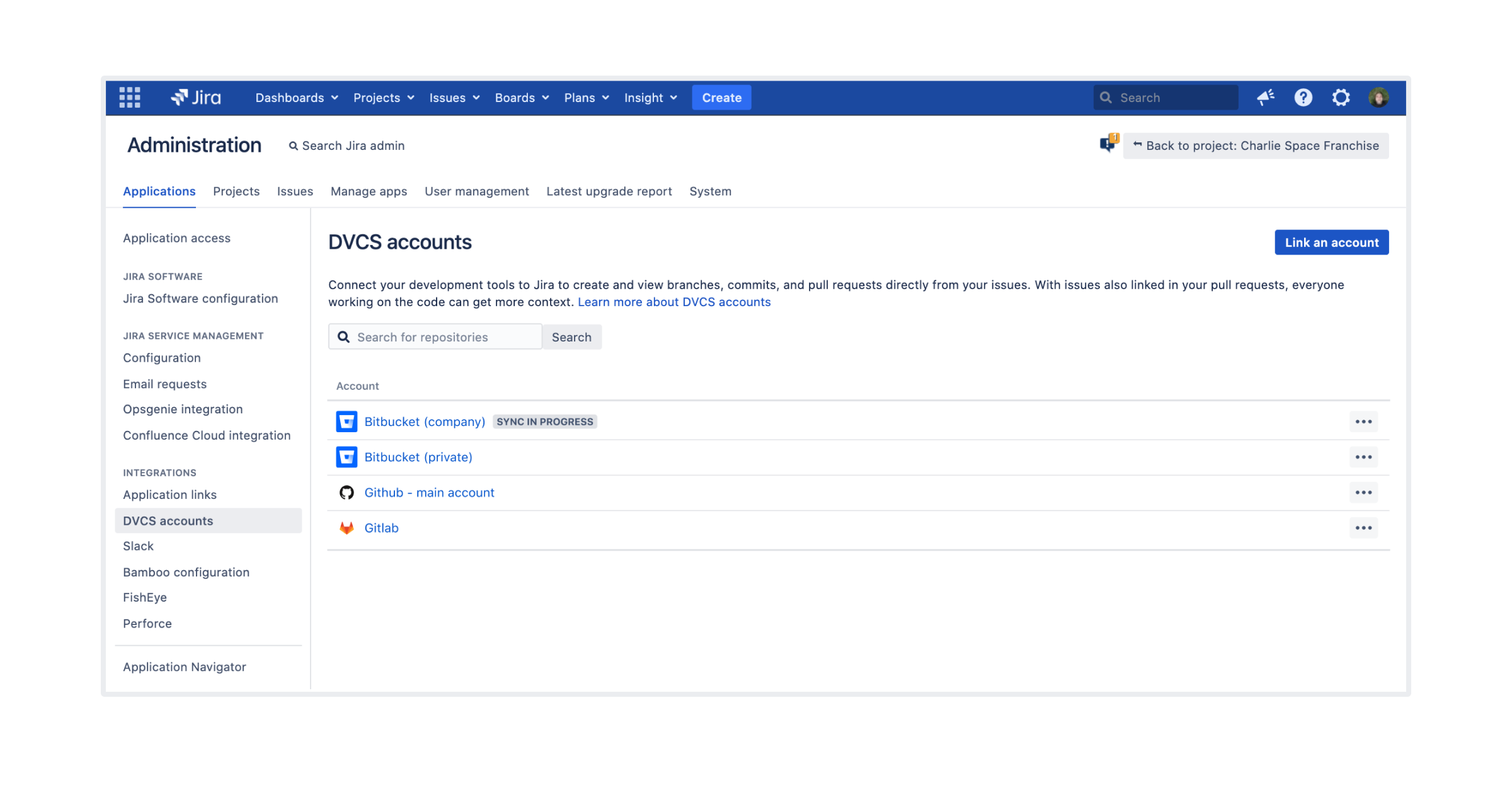Switch to the Manage apps tab
Viewport: 1512px width, 785px height.
[x=369, y=192]
